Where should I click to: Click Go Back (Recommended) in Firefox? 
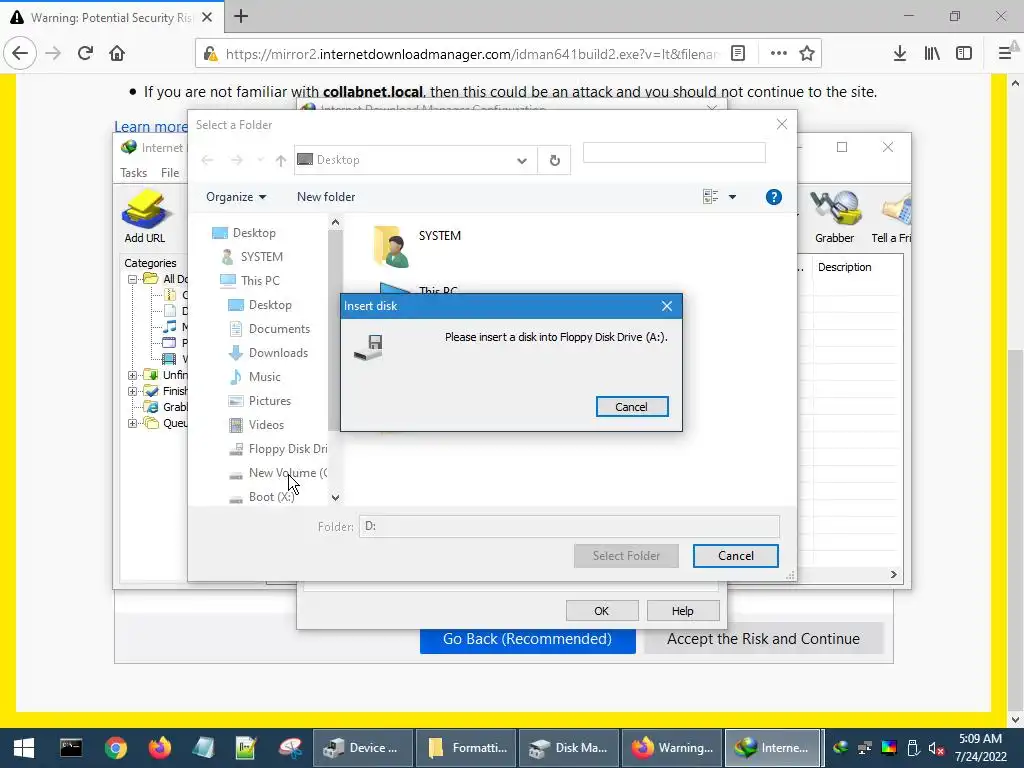(528, 639)
